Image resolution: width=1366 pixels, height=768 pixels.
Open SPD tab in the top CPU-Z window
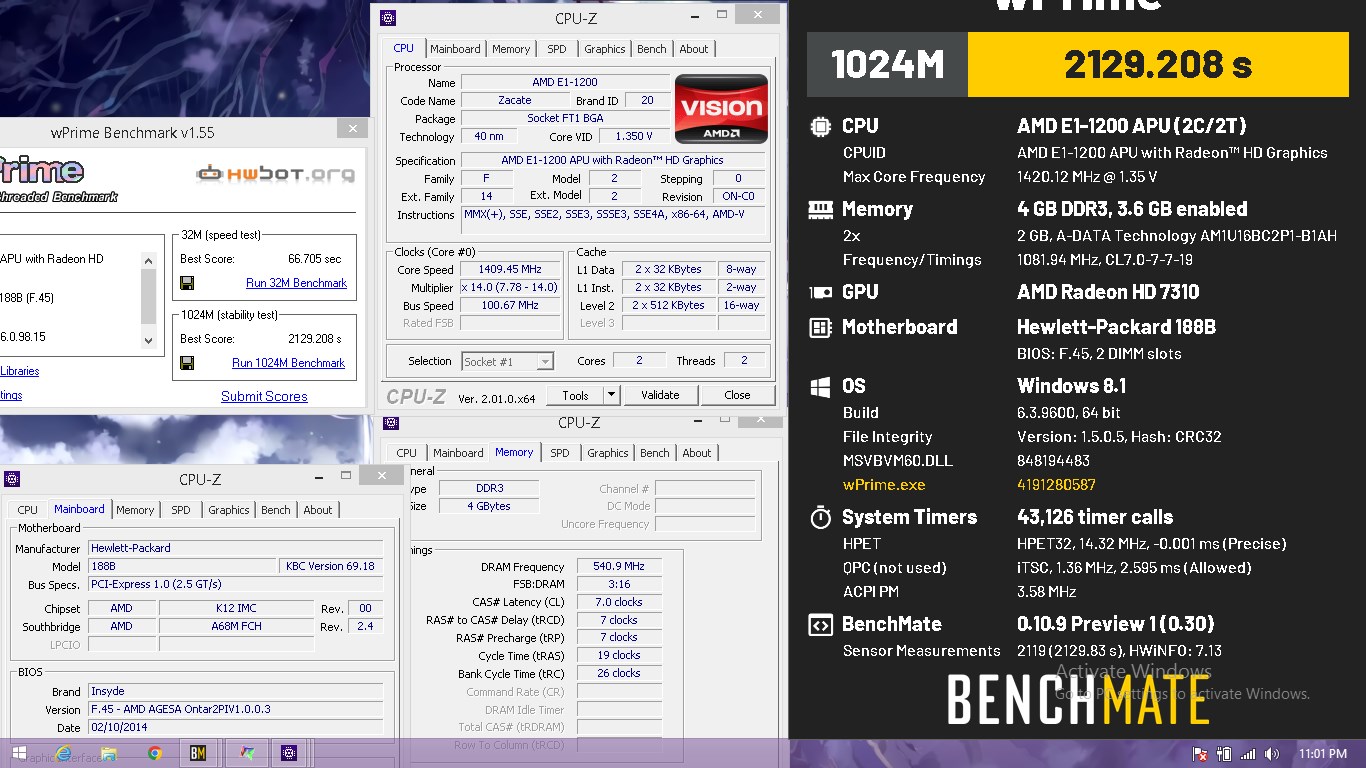(x=557, y=49)
